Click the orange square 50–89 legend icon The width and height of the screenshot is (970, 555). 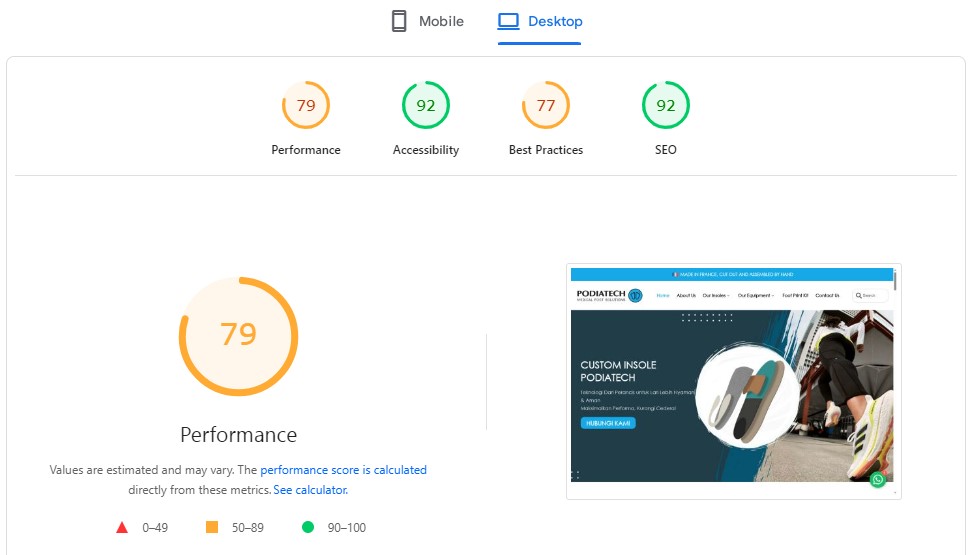tap(211, 527)
